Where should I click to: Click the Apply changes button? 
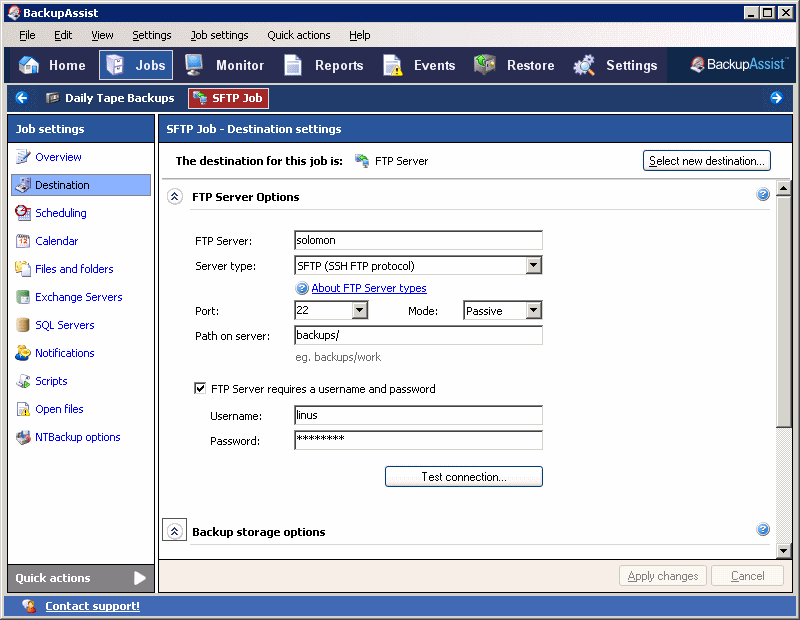point(663,576)
